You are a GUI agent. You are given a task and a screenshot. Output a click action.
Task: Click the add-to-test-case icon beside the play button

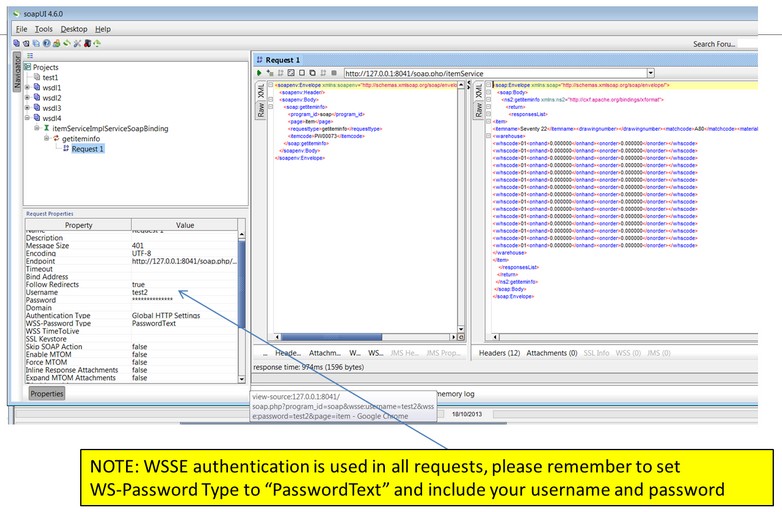point(270,73)
